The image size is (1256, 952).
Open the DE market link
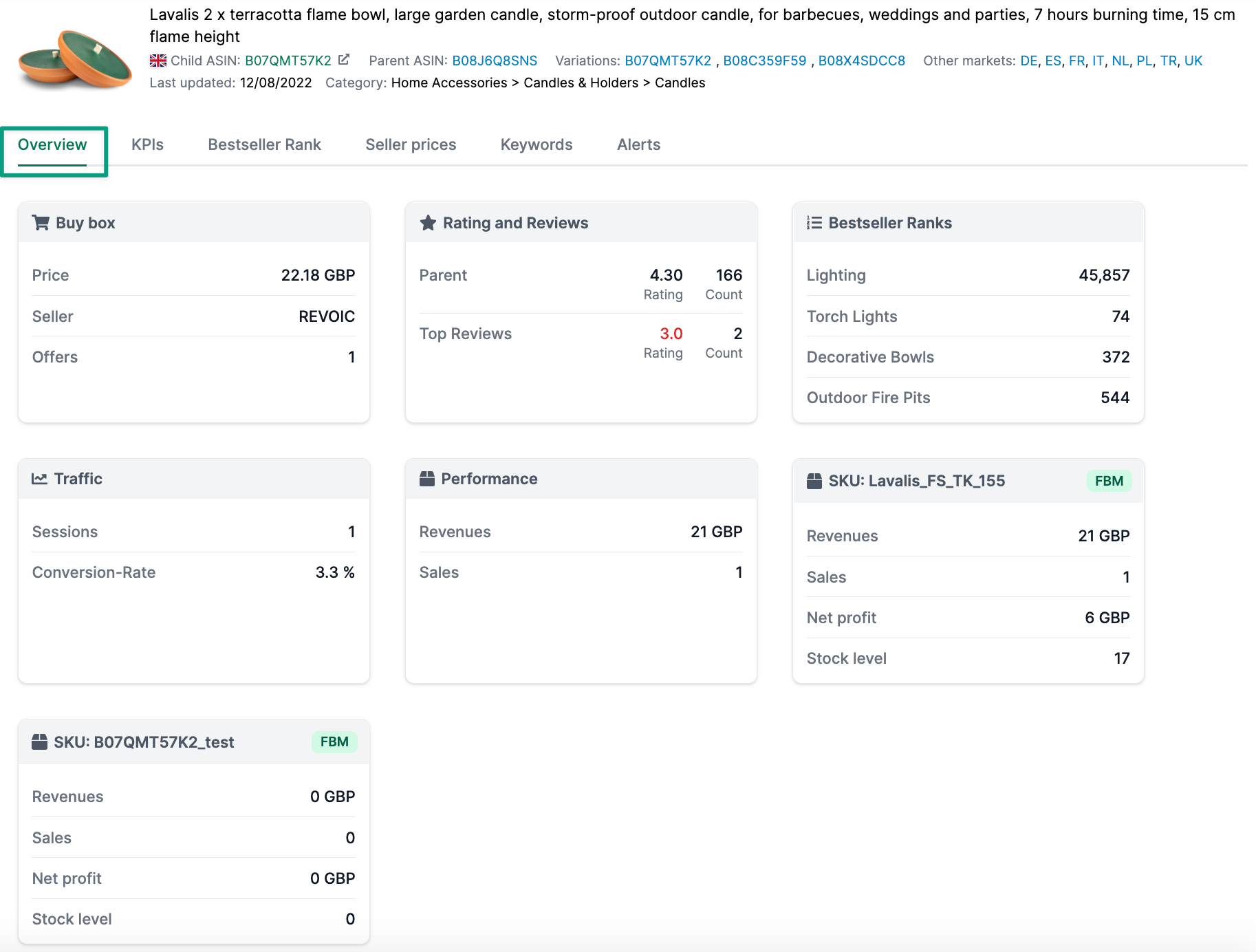1028,61
